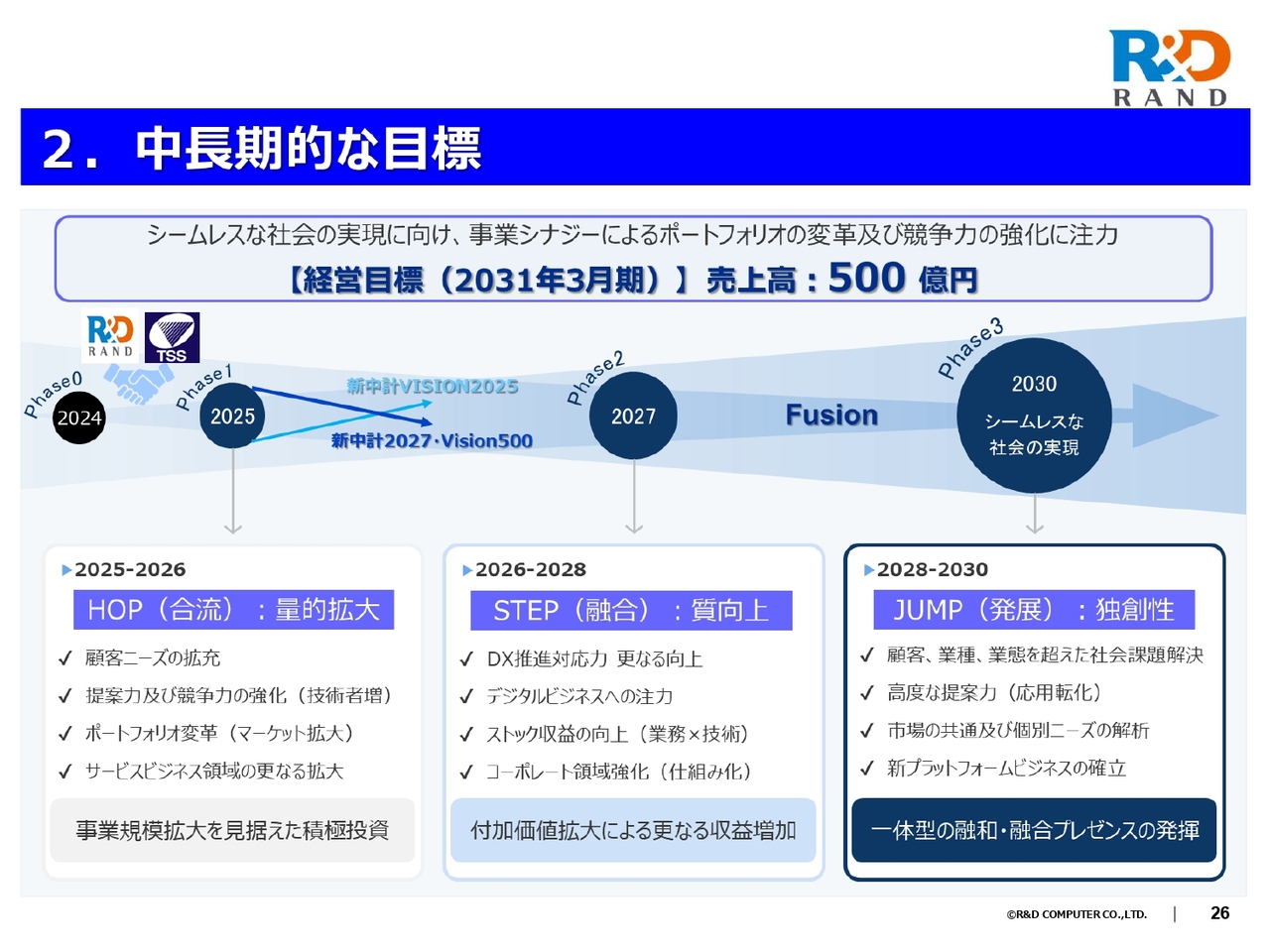
Task: Click the large R&D RAND logo in top-right corner
Action: point(1170,66)
